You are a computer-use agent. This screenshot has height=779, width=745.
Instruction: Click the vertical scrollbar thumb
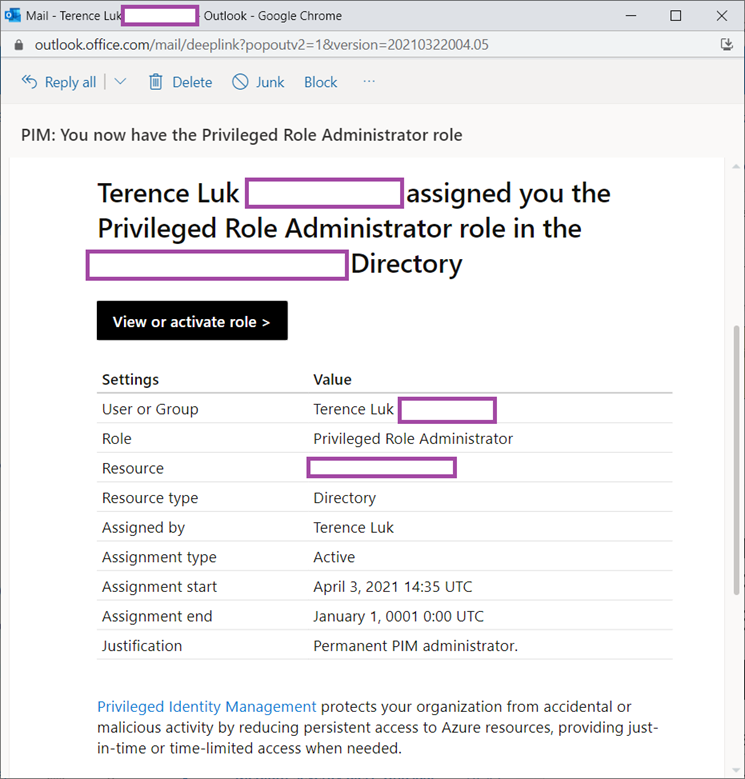(x=737, y=460)
